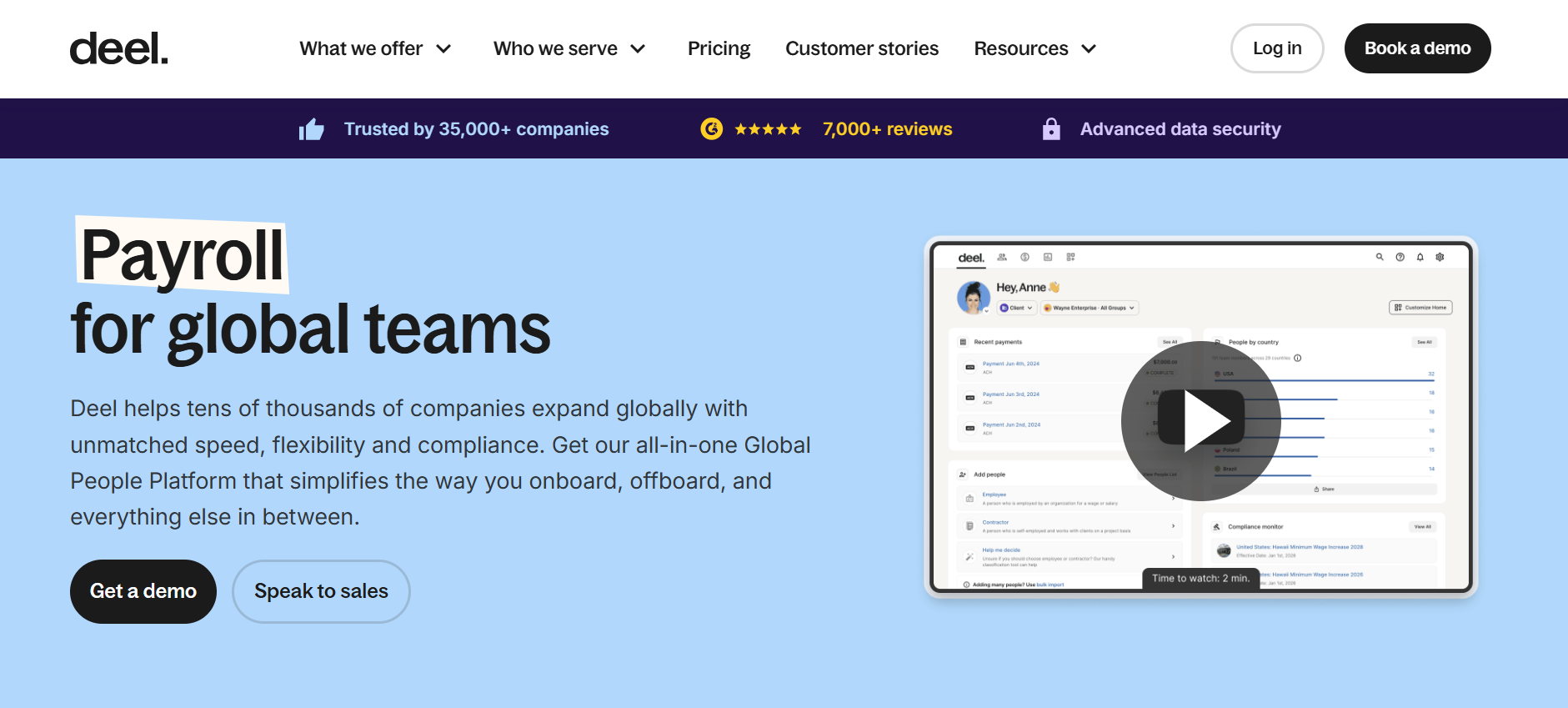The height and width of the screenshot is (708, 1568).
Task: Open the Wayne Enterprise All Groups dropdown
Action: (x=1089, y=308)
